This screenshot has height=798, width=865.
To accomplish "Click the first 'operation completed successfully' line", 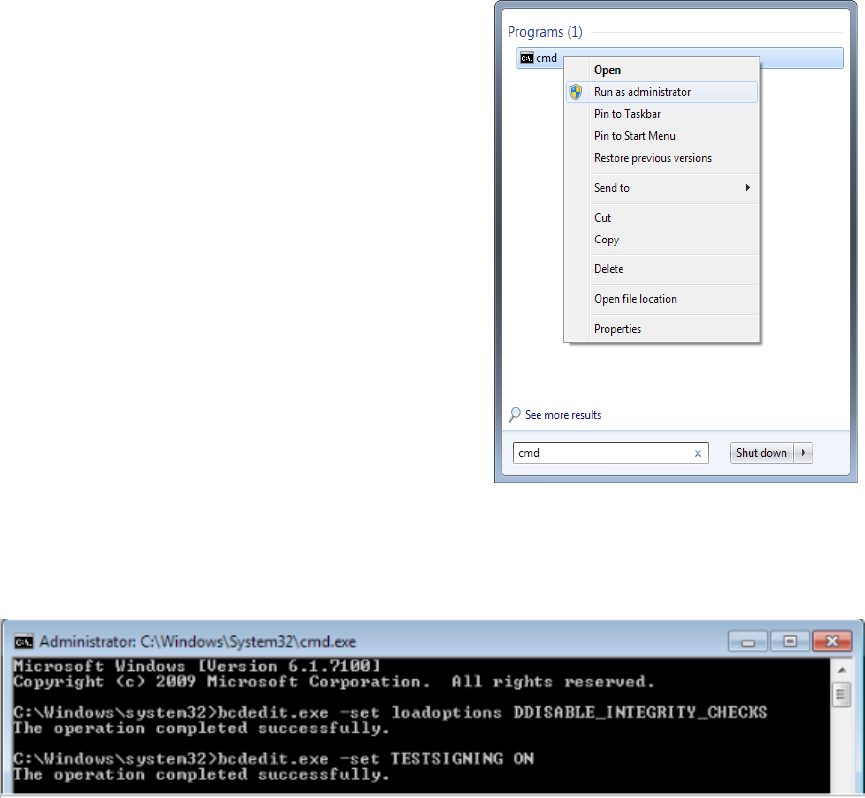I will [x=201, y=729].
